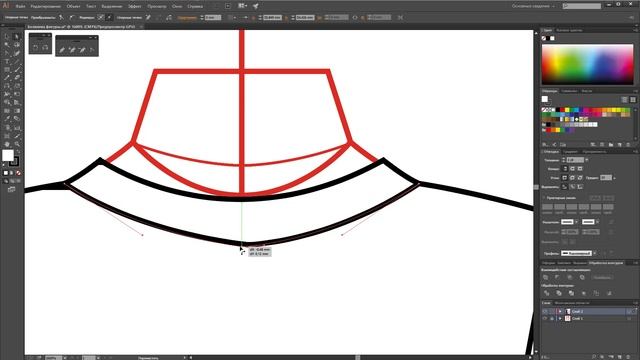
Task: Open the Окно menu
Action: click(177, 7)
